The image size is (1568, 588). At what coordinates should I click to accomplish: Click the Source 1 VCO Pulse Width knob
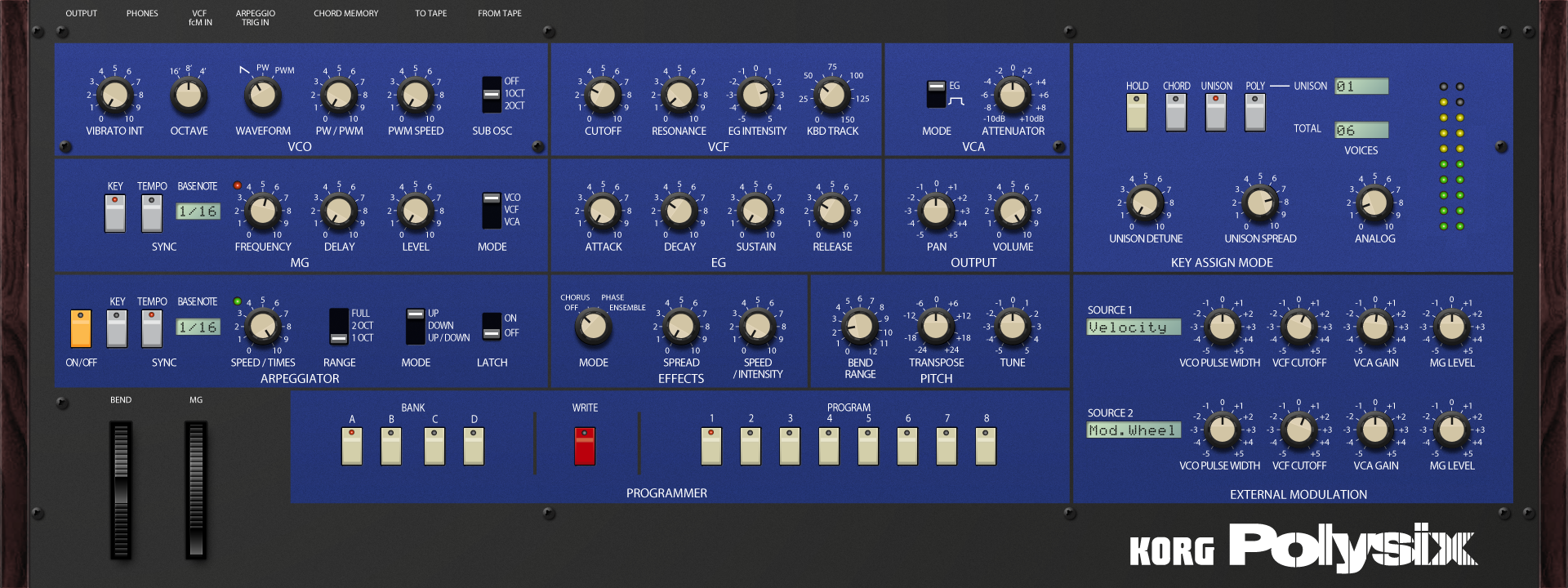[x=1223, y=327]
